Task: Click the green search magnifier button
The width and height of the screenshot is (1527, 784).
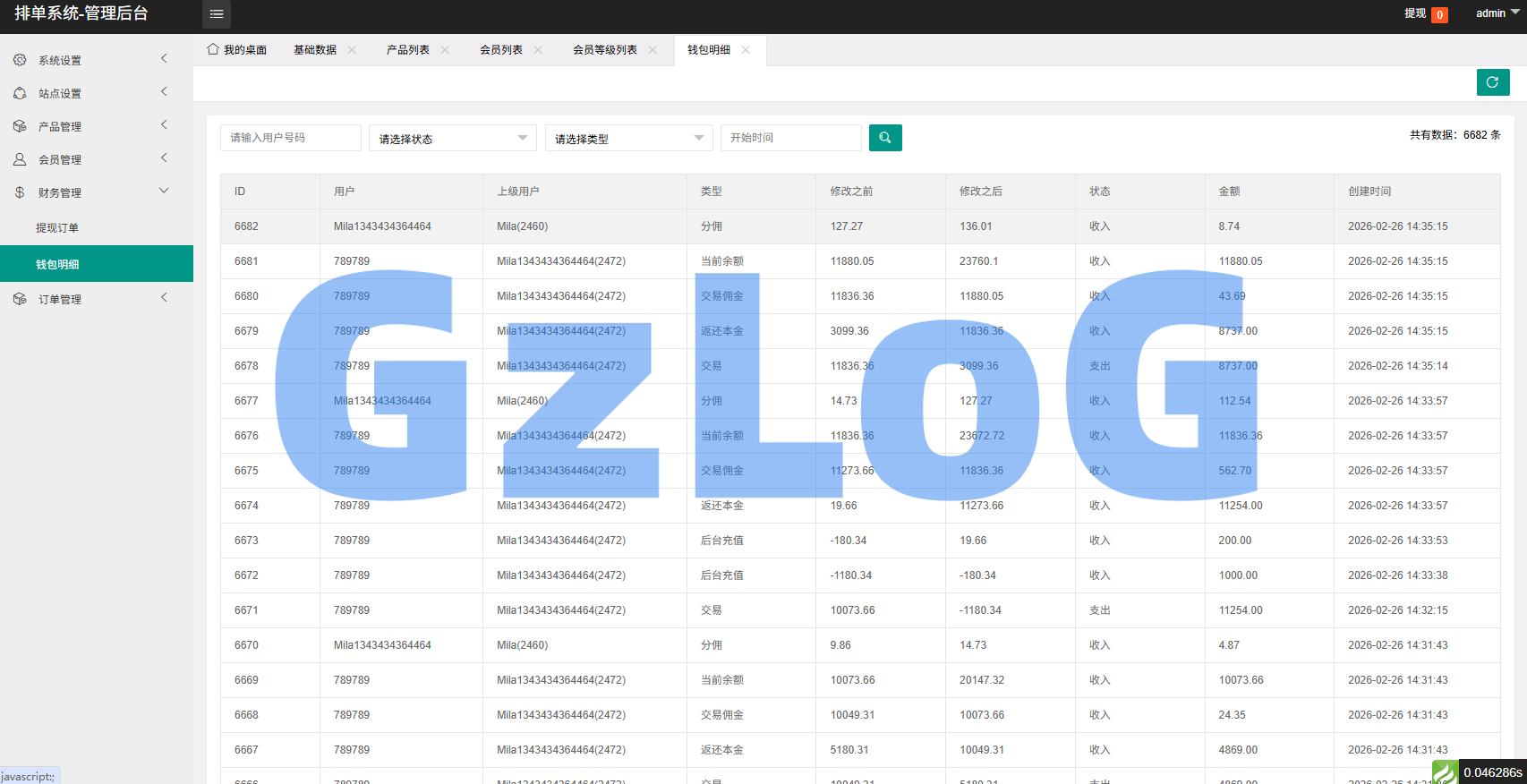Action: click(884, 138)
